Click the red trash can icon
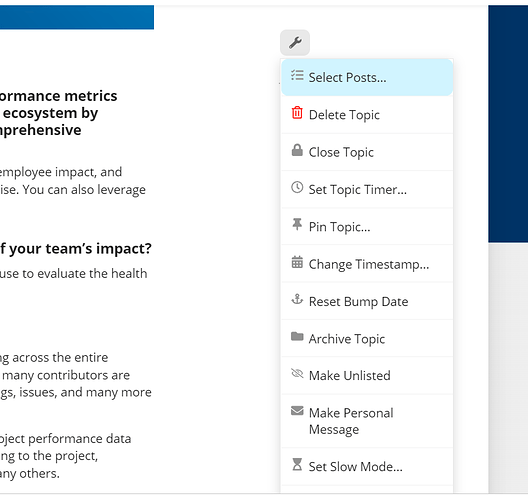This screenshot has height=500, width=528. click(x=297, y=113)
